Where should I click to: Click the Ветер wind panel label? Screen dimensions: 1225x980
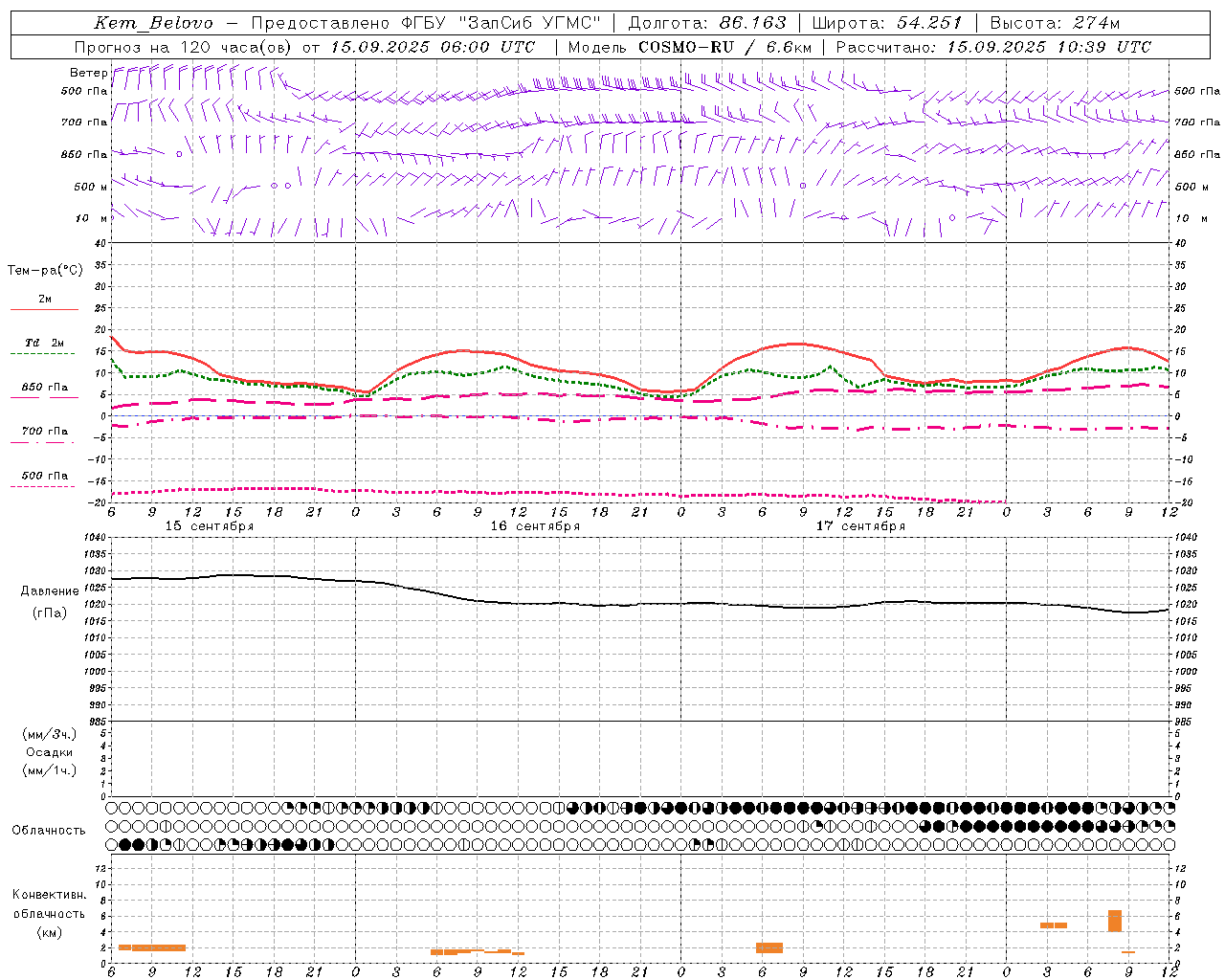(88, 73)
